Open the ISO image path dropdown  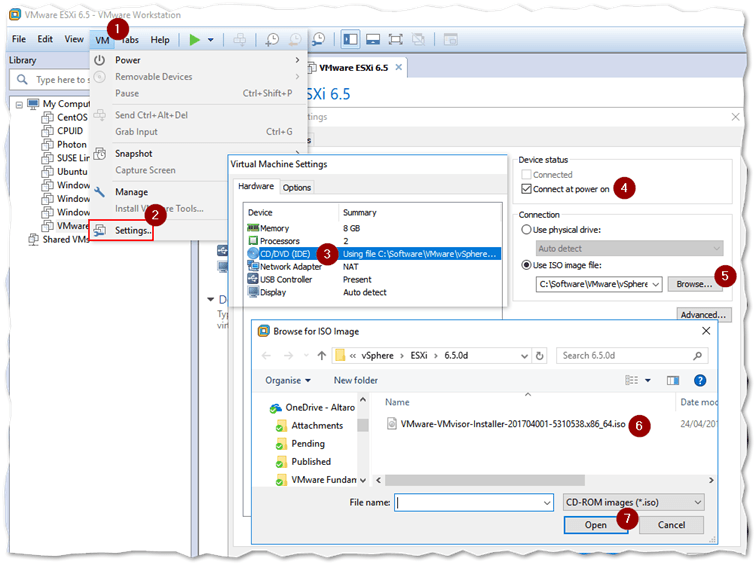click(656, 284)
